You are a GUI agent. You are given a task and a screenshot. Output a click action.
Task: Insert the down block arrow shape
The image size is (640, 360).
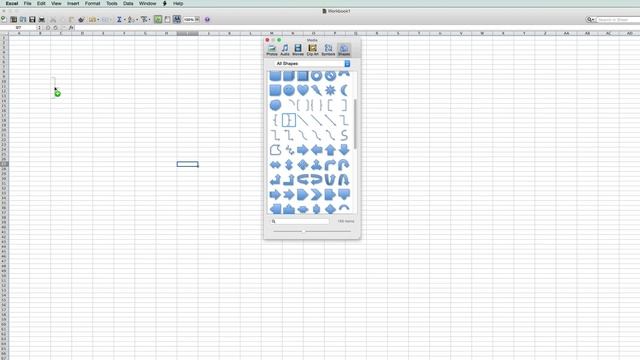coord(344,150)
